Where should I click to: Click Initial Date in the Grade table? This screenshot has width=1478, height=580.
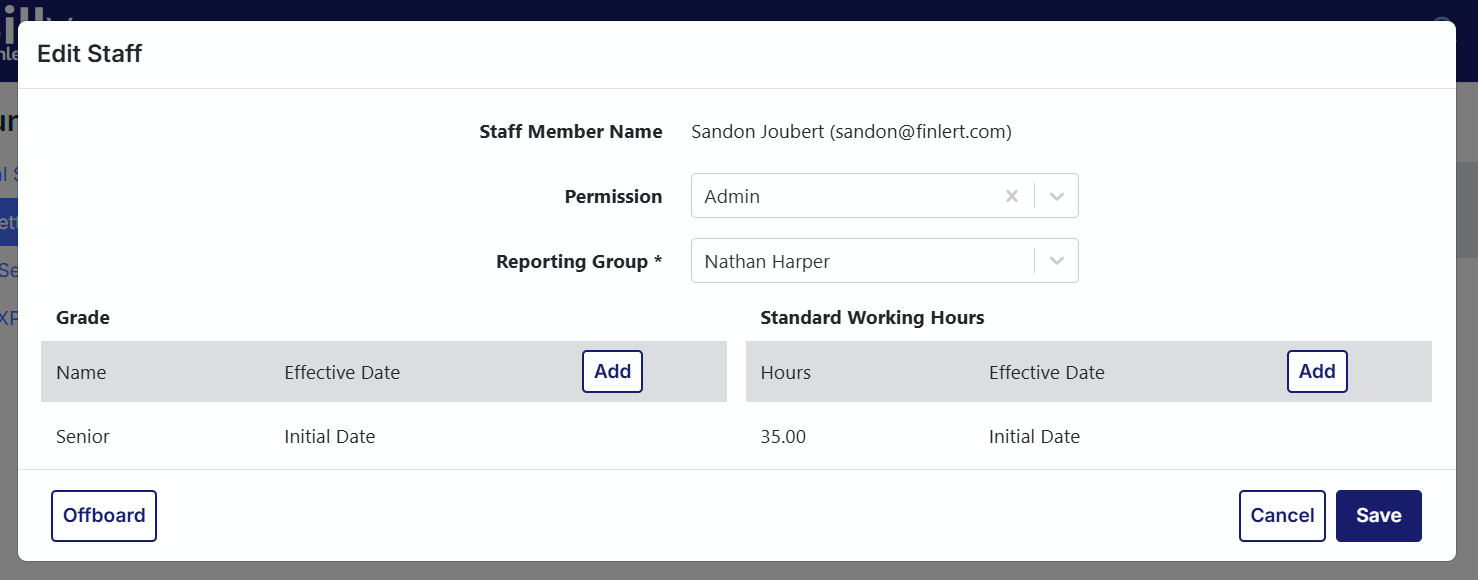pyautogui.click(x=329, y=437)
